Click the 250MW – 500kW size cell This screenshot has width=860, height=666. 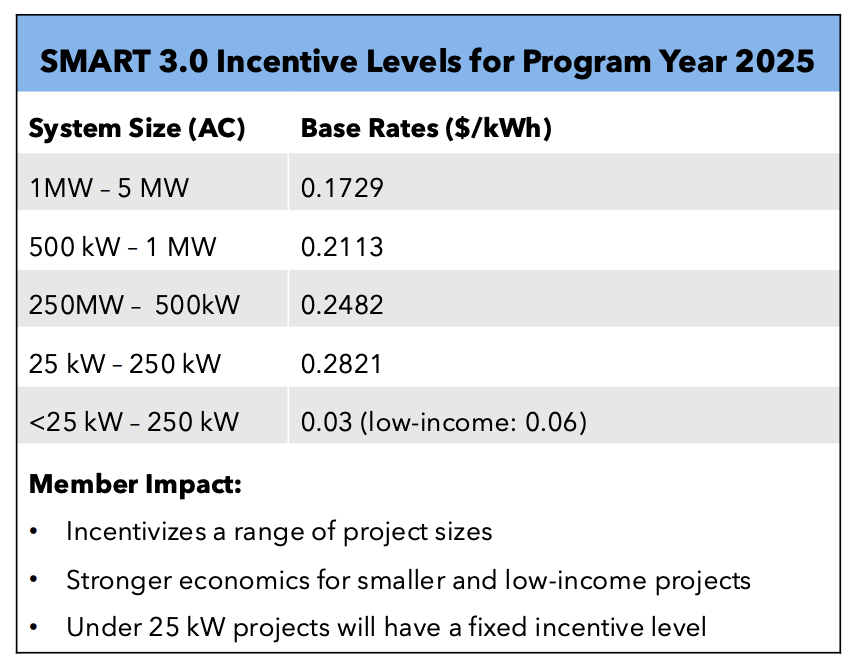click(134, 305)
